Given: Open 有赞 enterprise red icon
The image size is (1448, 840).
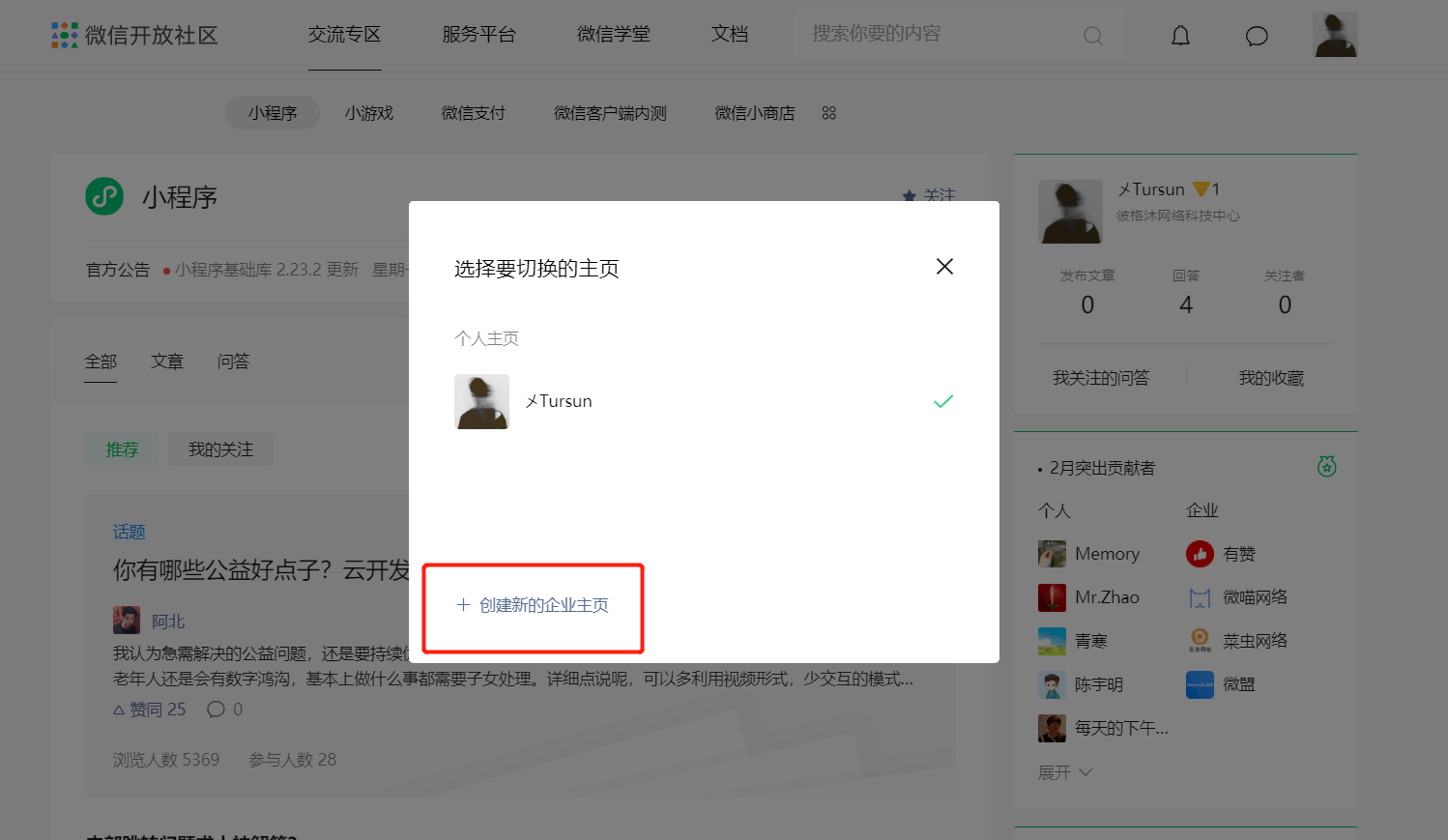Looking at the screenshot, I should [1200, 554].
